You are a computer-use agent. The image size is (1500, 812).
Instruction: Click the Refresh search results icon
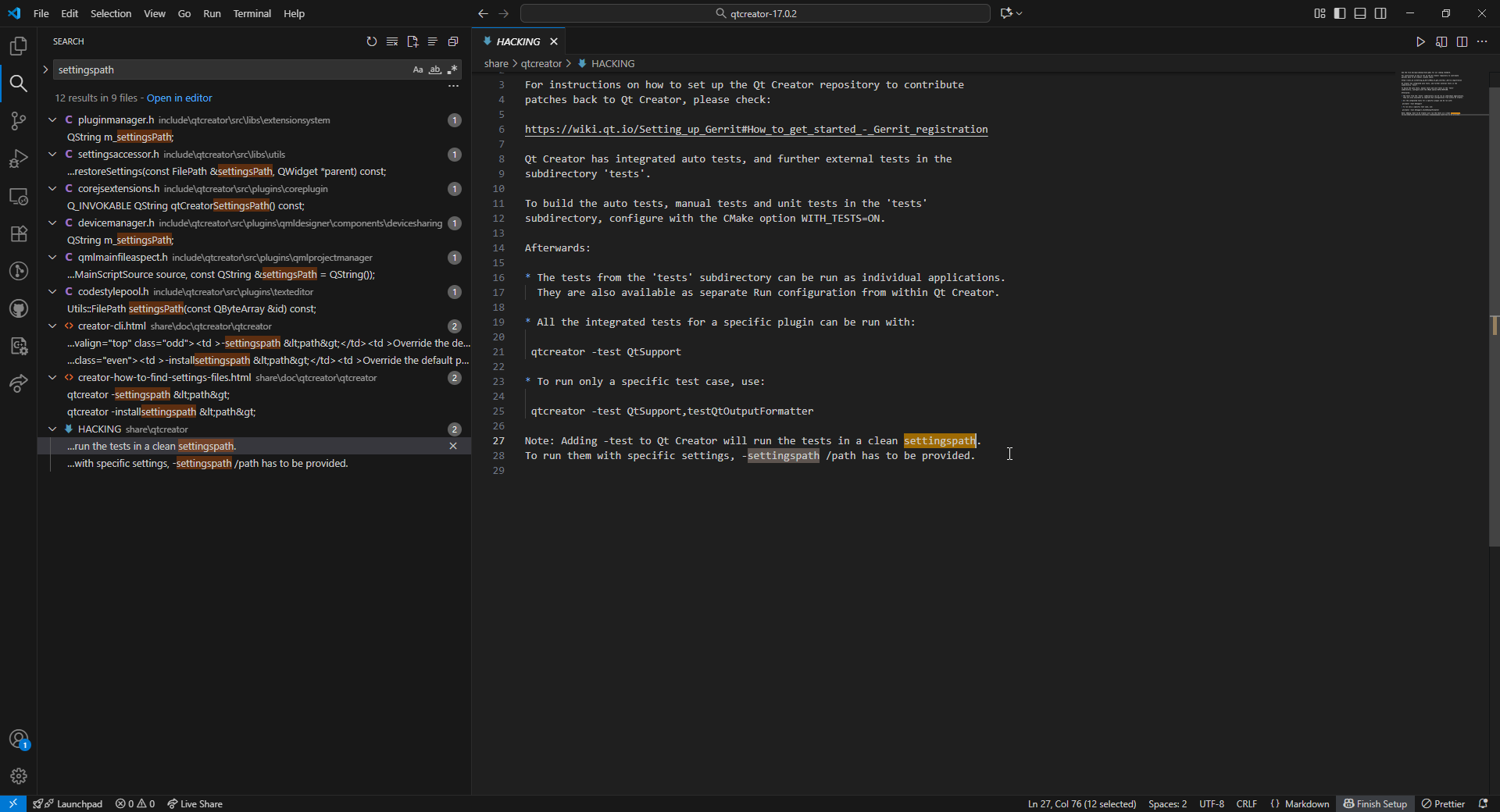pos(372,41)
